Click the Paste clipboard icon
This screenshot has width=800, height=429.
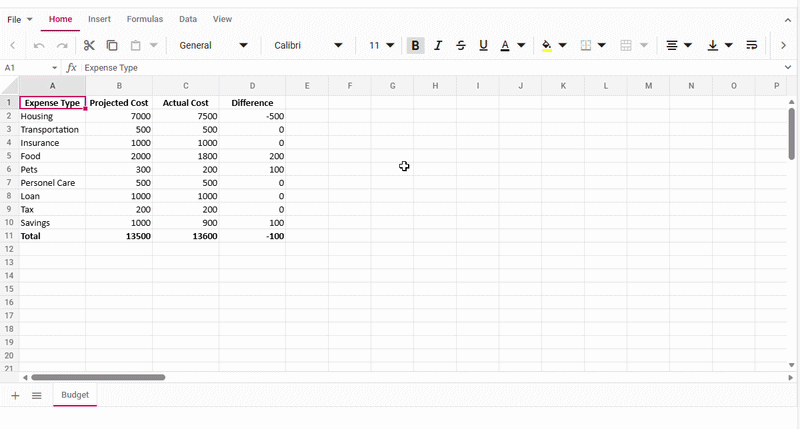click(x=135, y=45)
